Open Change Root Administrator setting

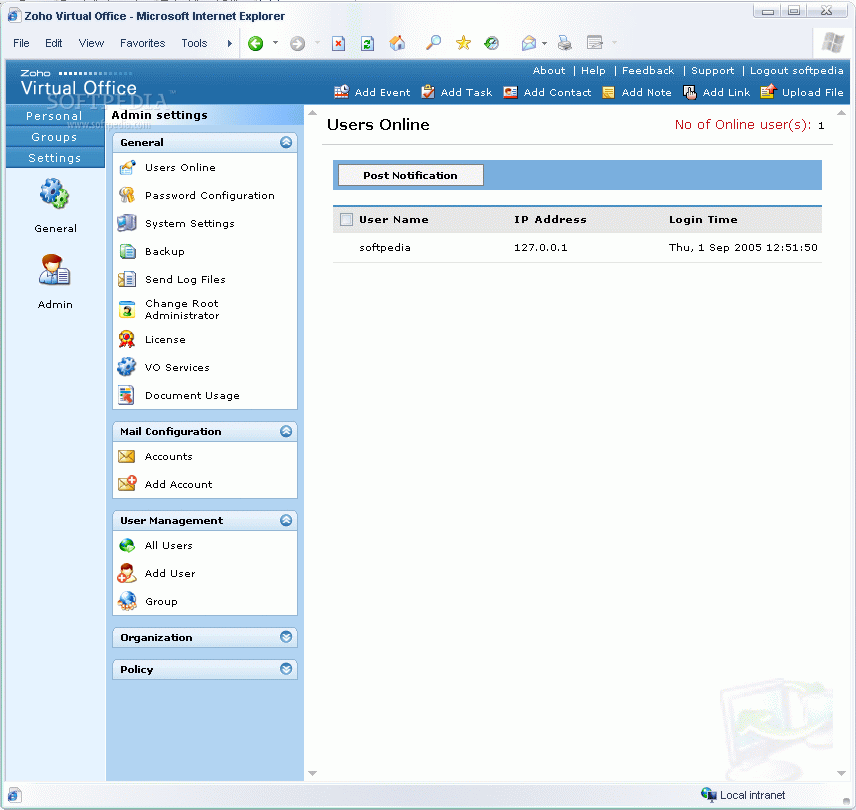click(182, 309)
